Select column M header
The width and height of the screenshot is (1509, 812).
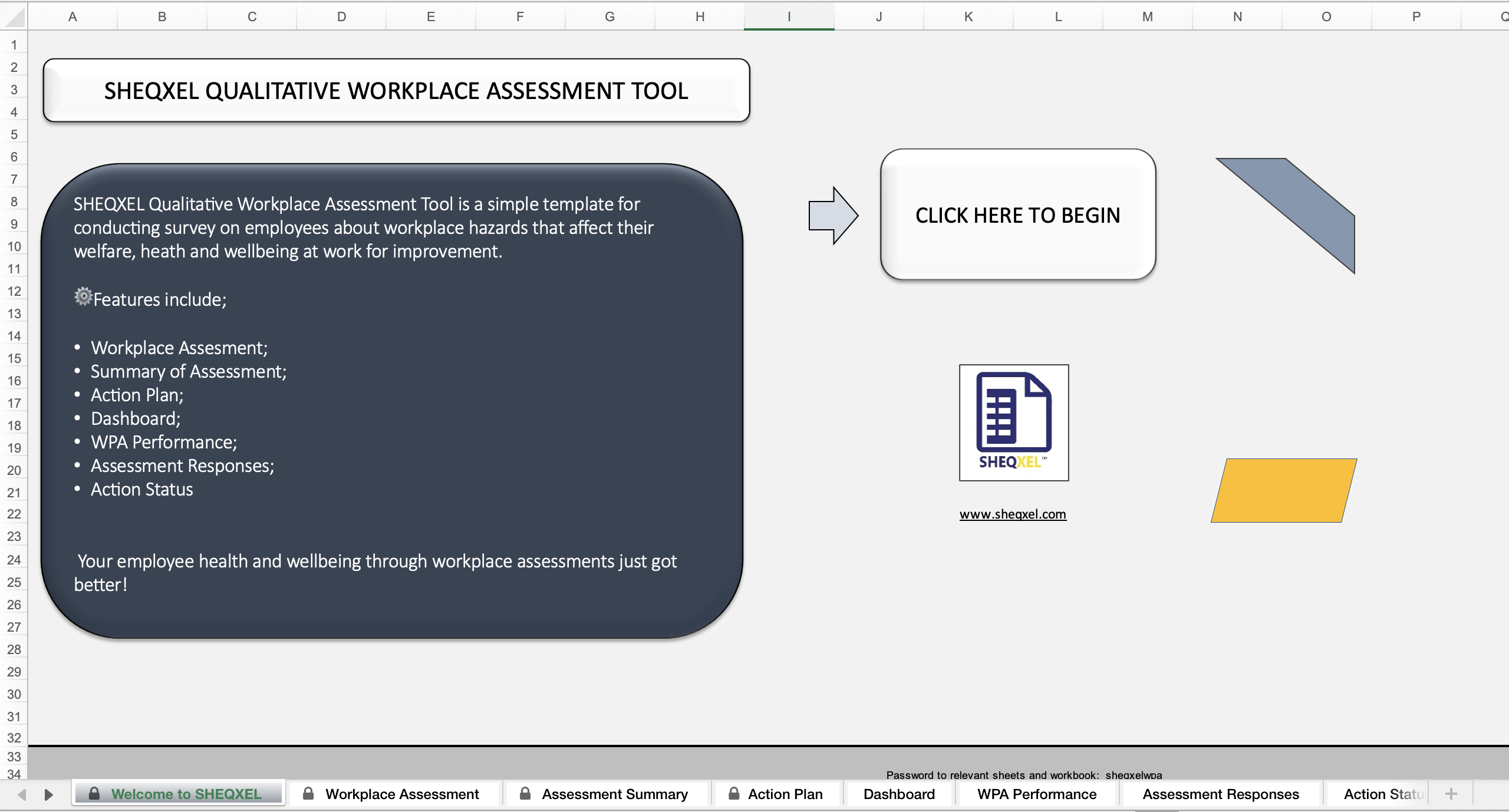pyautogui.click(x=1147, y=16)
